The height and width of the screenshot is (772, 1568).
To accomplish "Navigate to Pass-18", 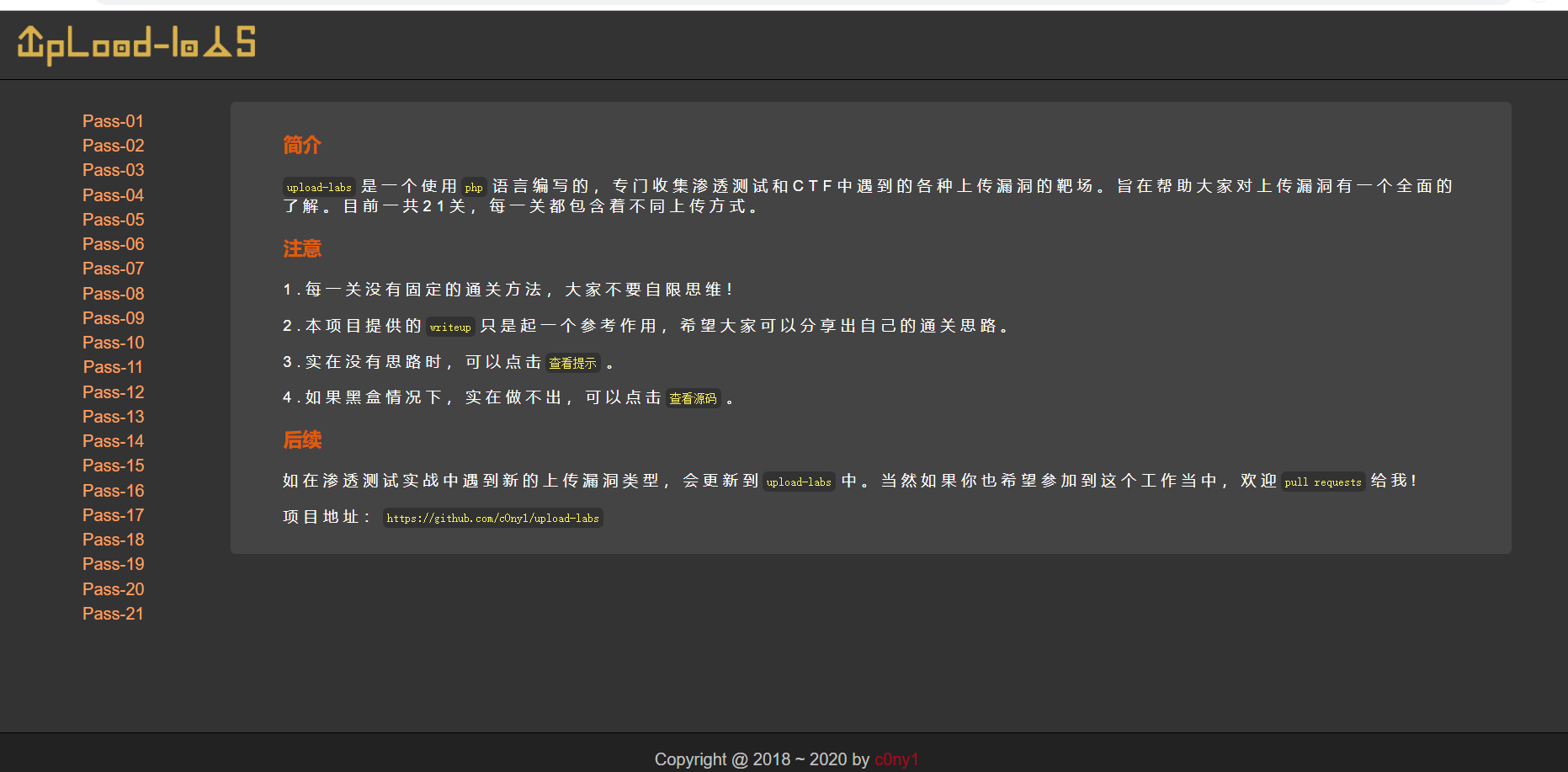I will pos(113,540).
